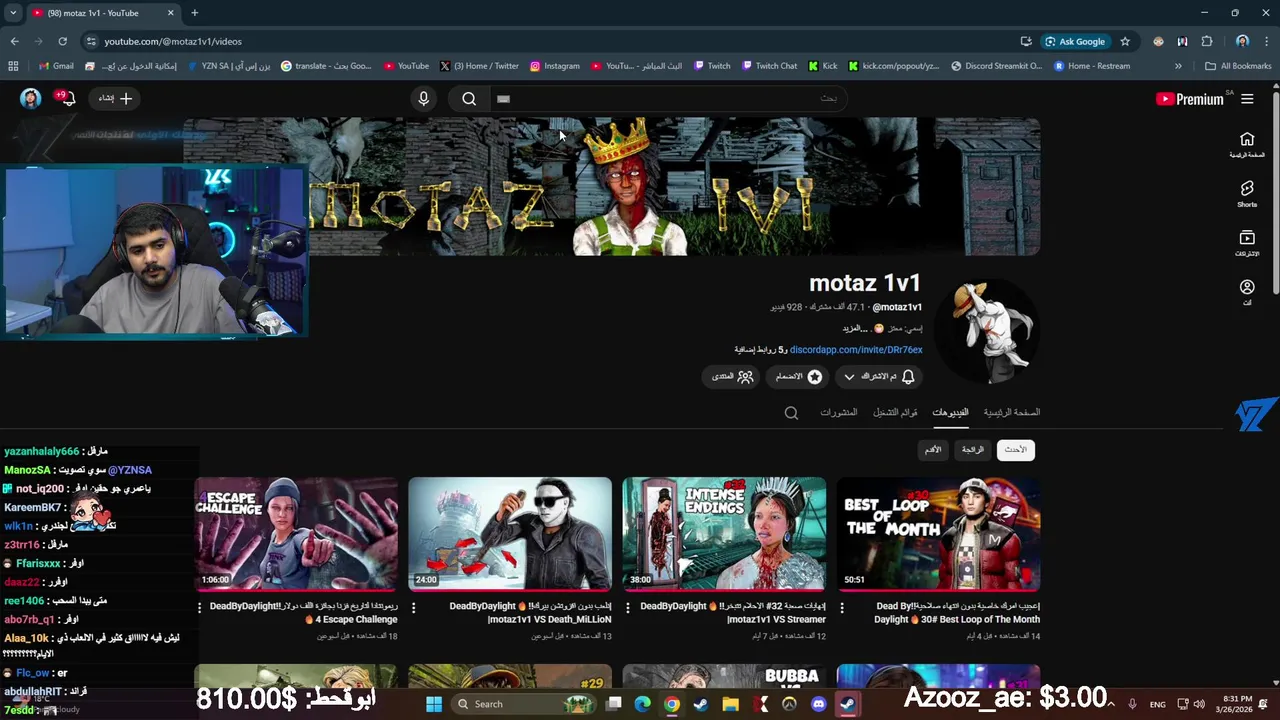The width and height of the screenshot is (1280, 720).
Task: Expand the subscribed notification dropdown
Action: (x=849, y=377)
